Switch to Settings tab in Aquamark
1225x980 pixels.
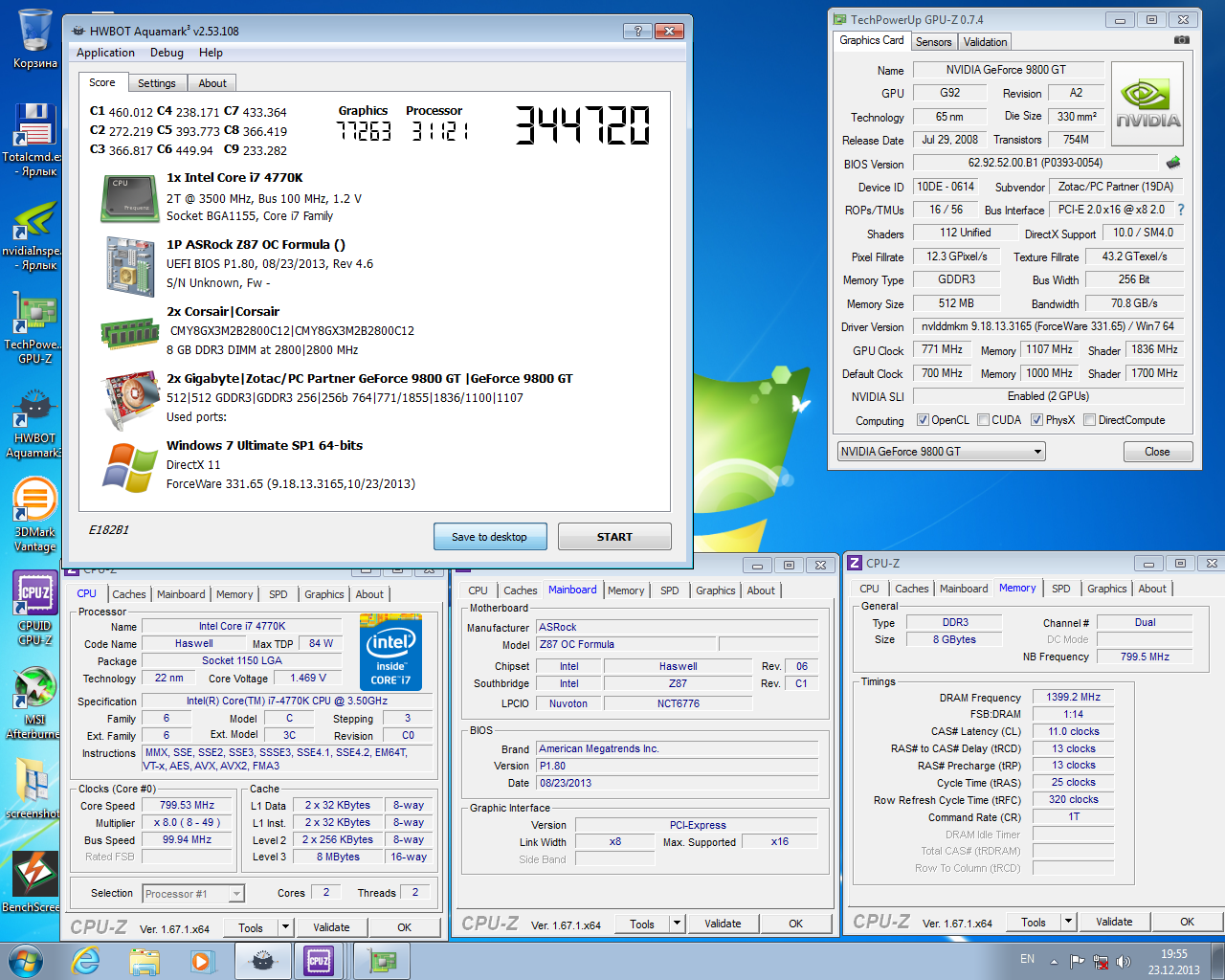[x=156, y=83]
